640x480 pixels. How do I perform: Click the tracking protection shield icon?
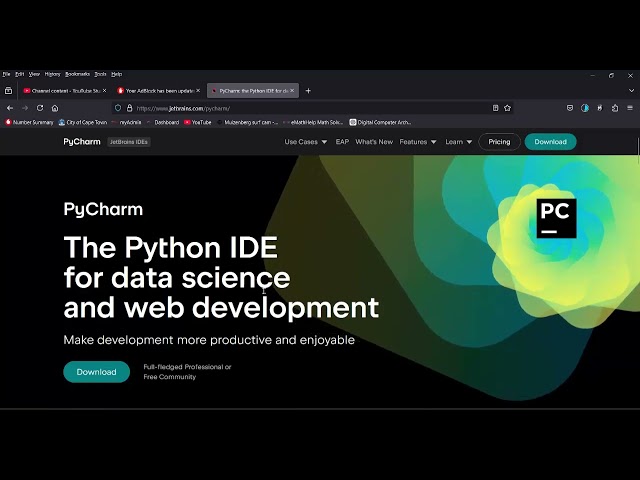118,108
